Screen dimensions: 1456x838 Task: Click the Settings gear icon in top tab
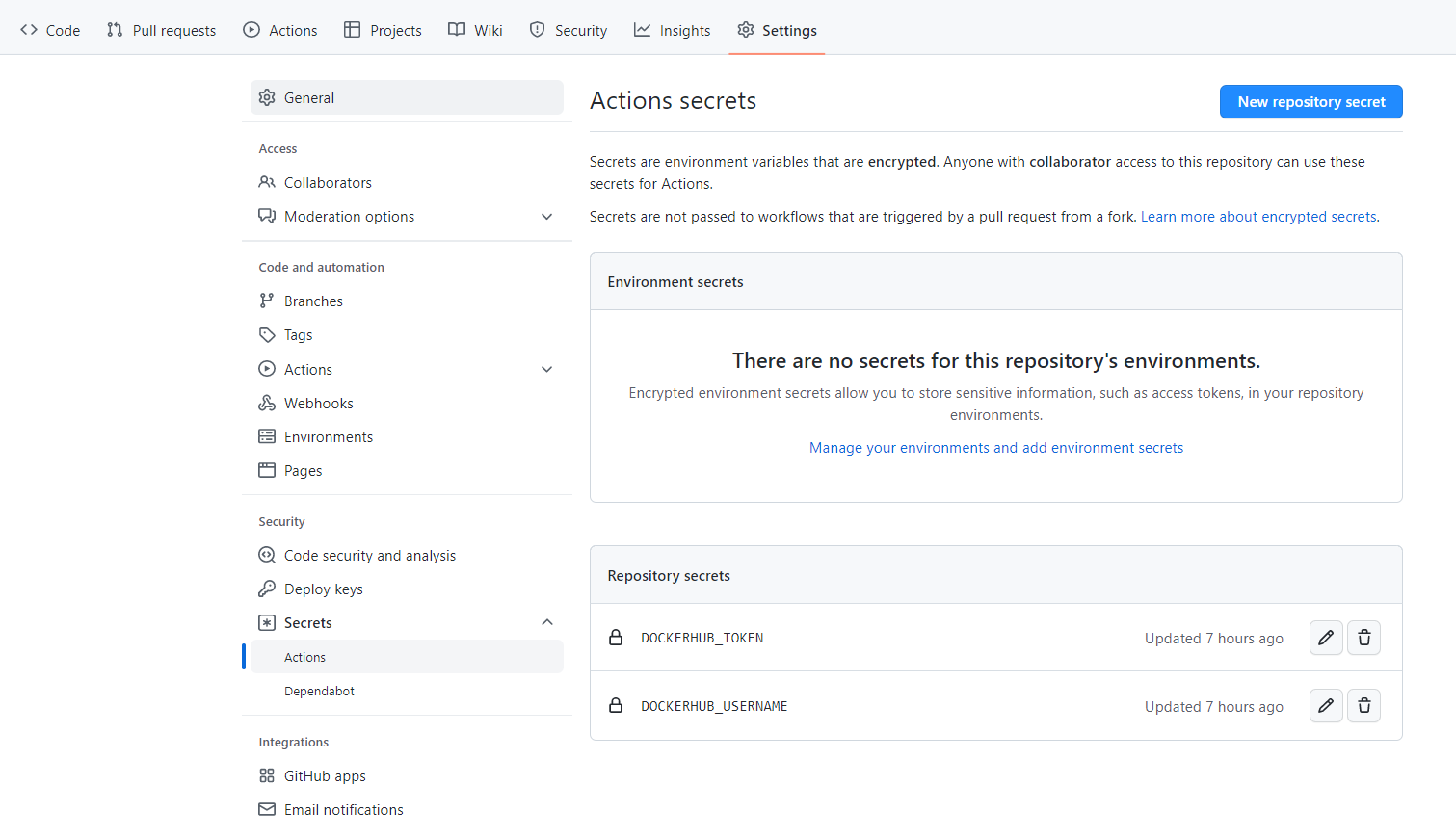746,30
